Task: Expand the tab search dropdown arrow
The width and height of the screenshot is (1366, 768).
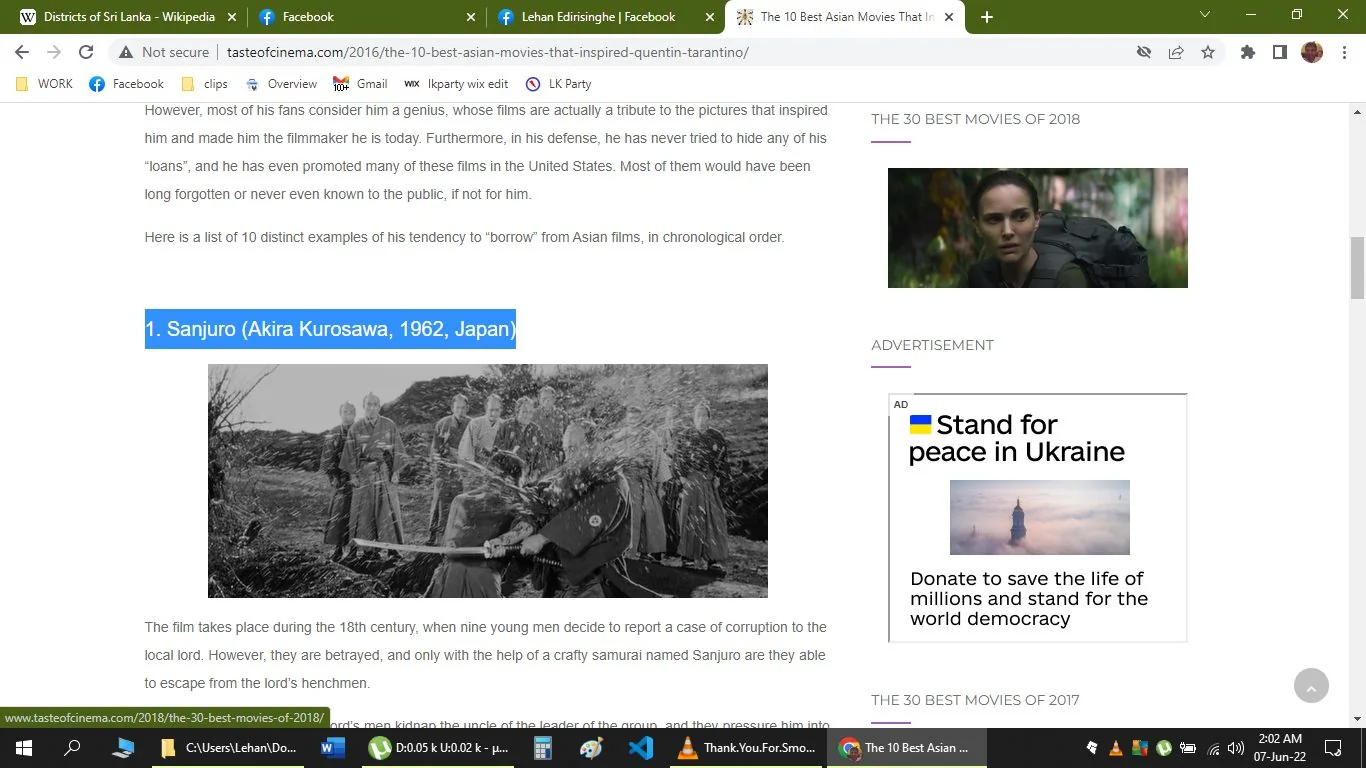Action: 1205,15
